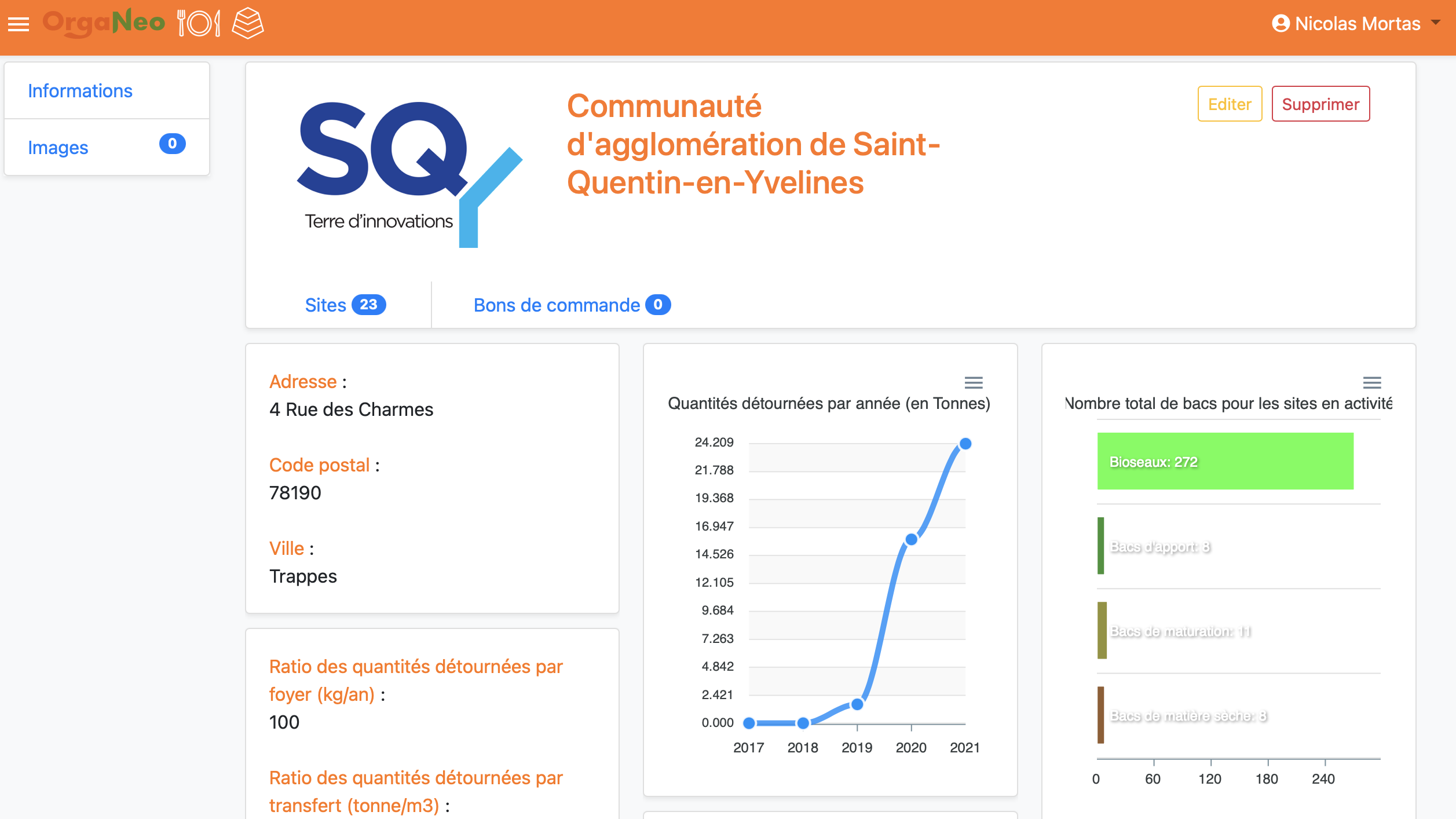
Task: Click the 120 x-axis label on bar chart
Action: point(1210,779)
